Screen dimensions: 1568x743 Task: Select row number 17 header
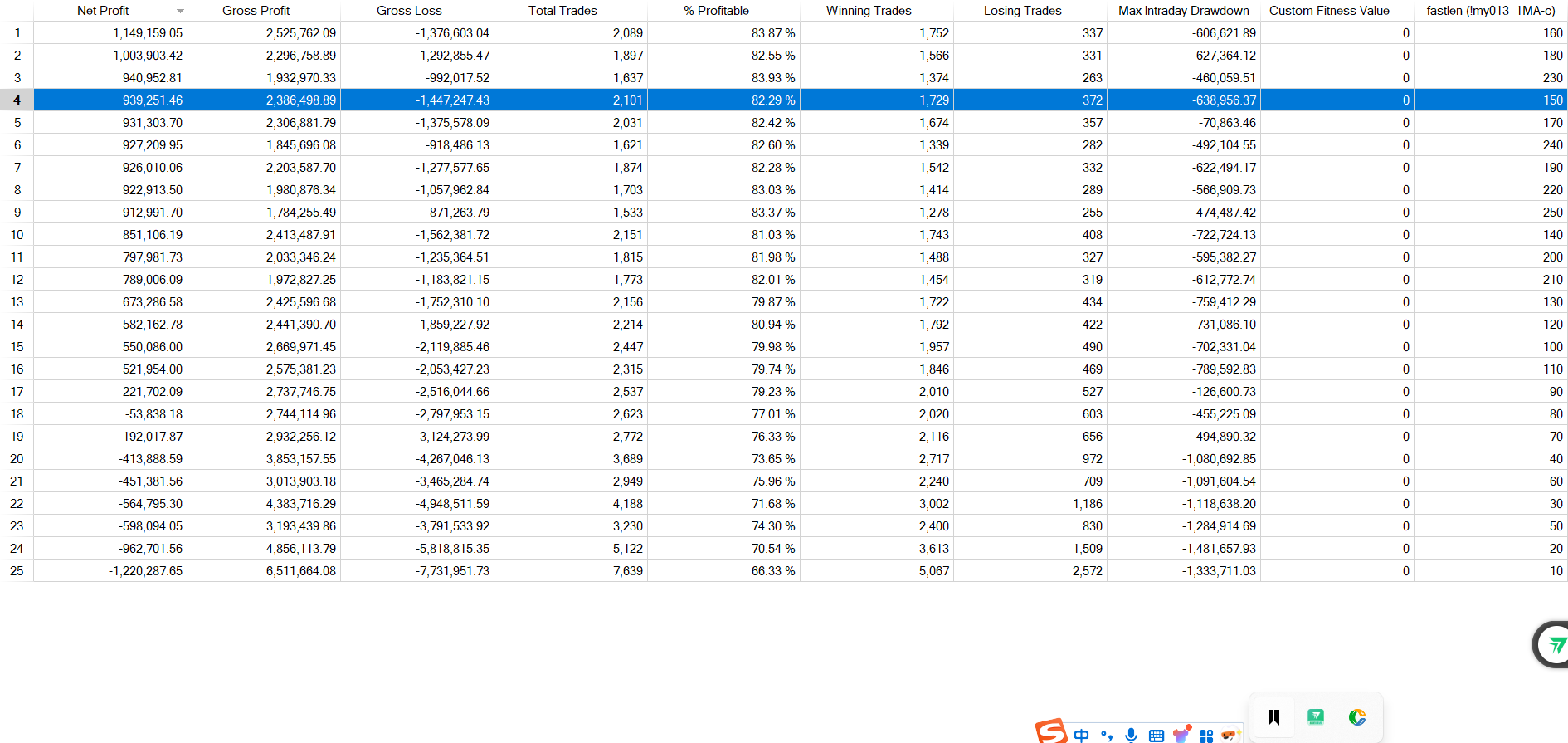click(17, 392)
